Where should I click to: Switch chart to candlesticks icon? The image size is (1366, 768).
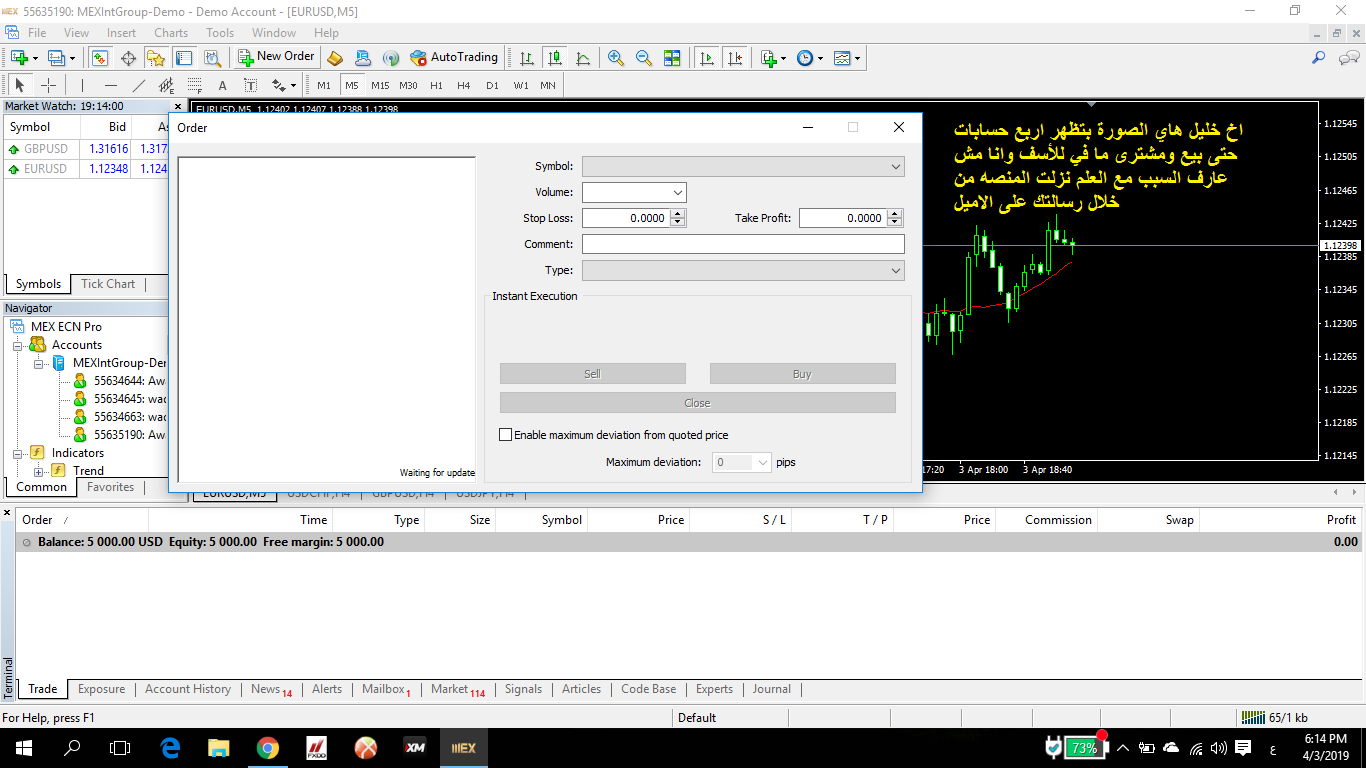point(555,58)
